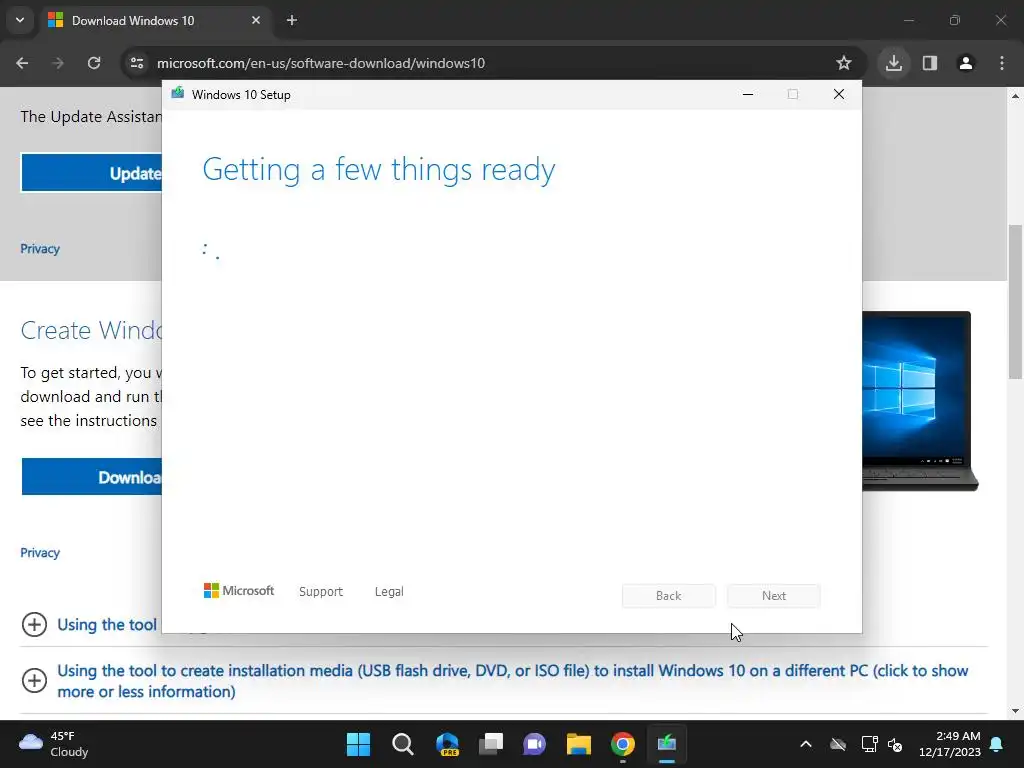Open the installation media instructions link text
Screen dimensions: 1024x768
(513, 681)
